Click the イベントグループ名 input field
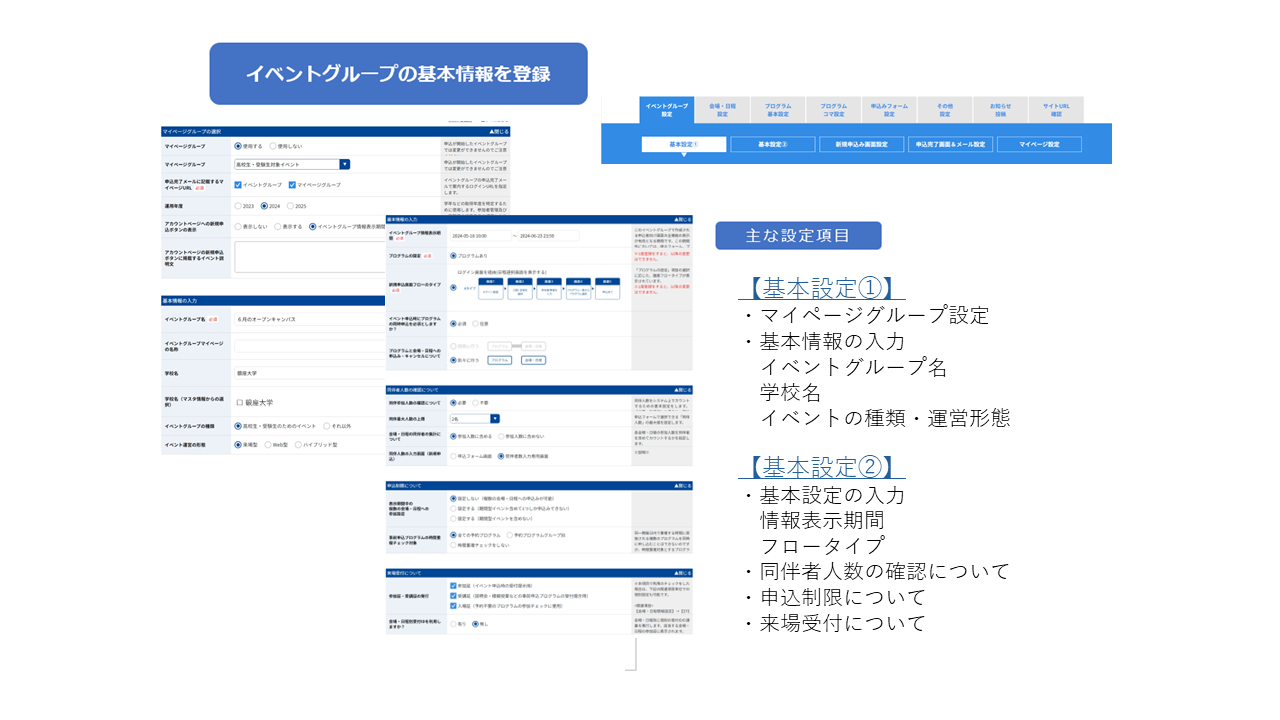This screenshot has width=1280, height=720. tap(310, 320)
